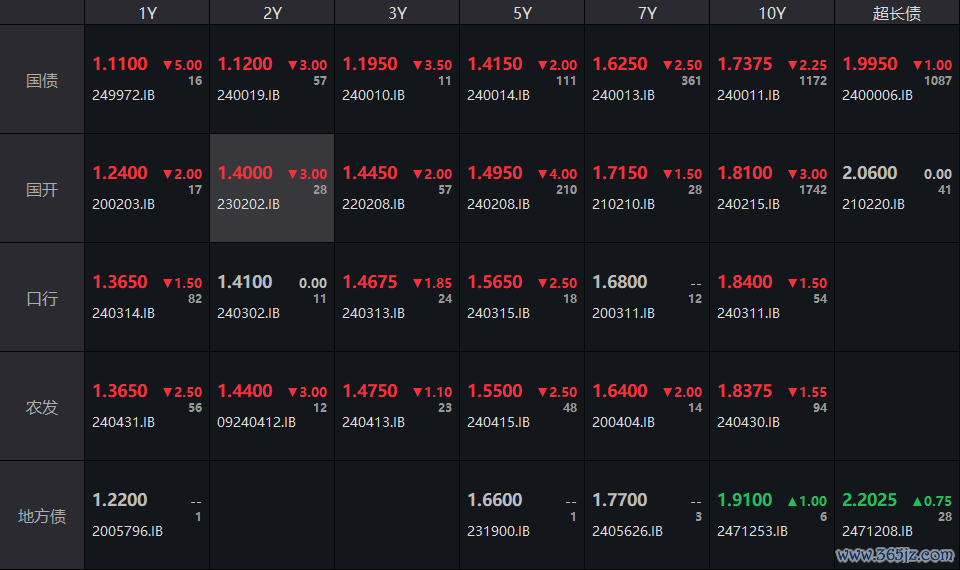The width and height of the screenshot is (960, 570).
Task: Click the 地方债 row label
Action: point(42,516)
